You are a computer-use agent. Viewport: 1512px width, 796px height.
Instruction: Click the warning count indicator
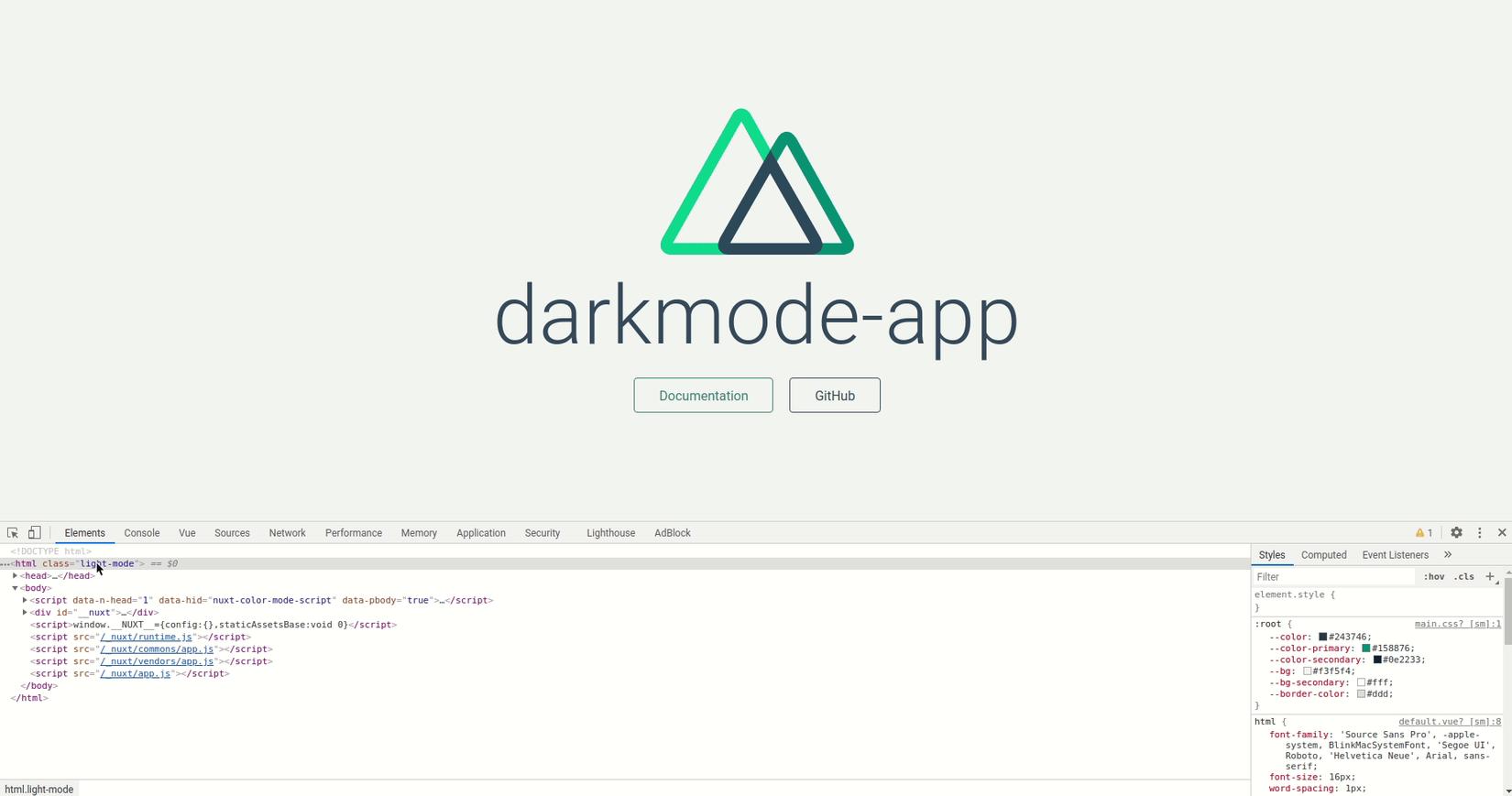tap(1424, 533)
